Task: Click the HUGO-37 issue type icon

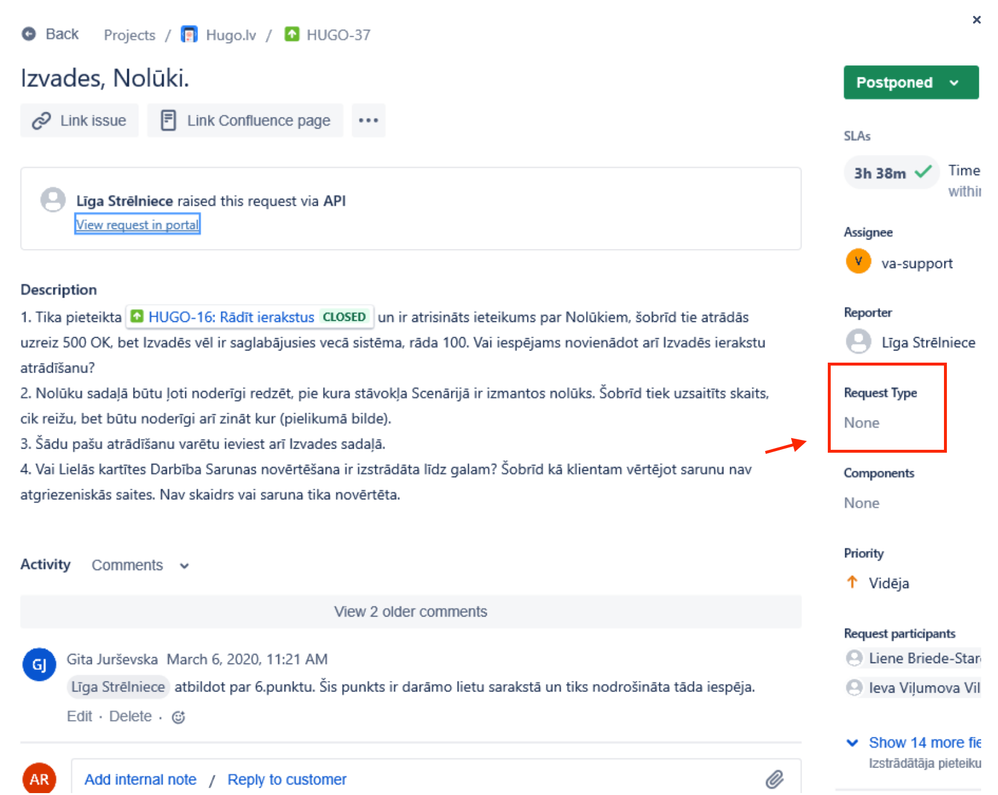Action: click(292, 34)
